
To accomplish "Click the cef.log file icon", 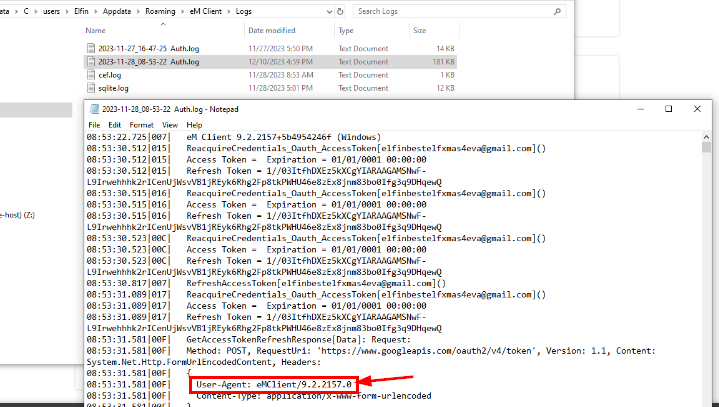I will (91, 75).
